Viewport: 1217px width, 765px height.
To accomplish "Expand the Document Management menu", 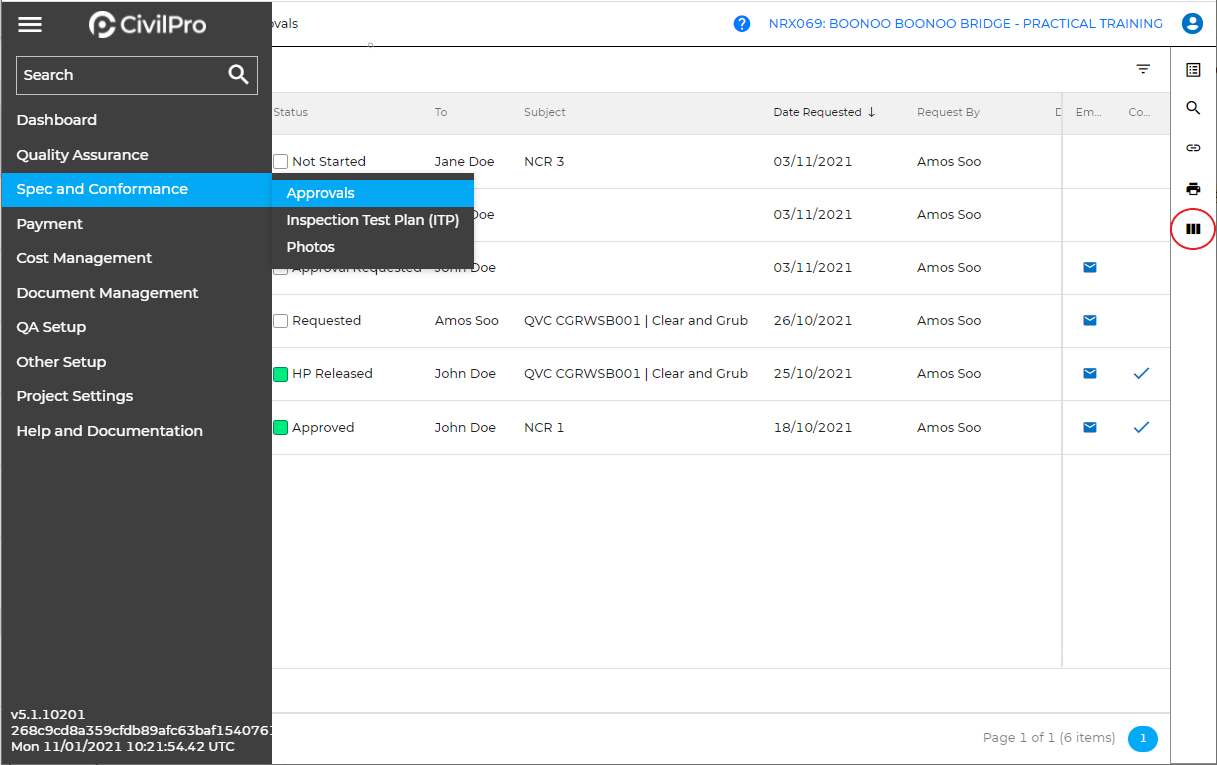I will pyautogui.click(x=107, y=293).
